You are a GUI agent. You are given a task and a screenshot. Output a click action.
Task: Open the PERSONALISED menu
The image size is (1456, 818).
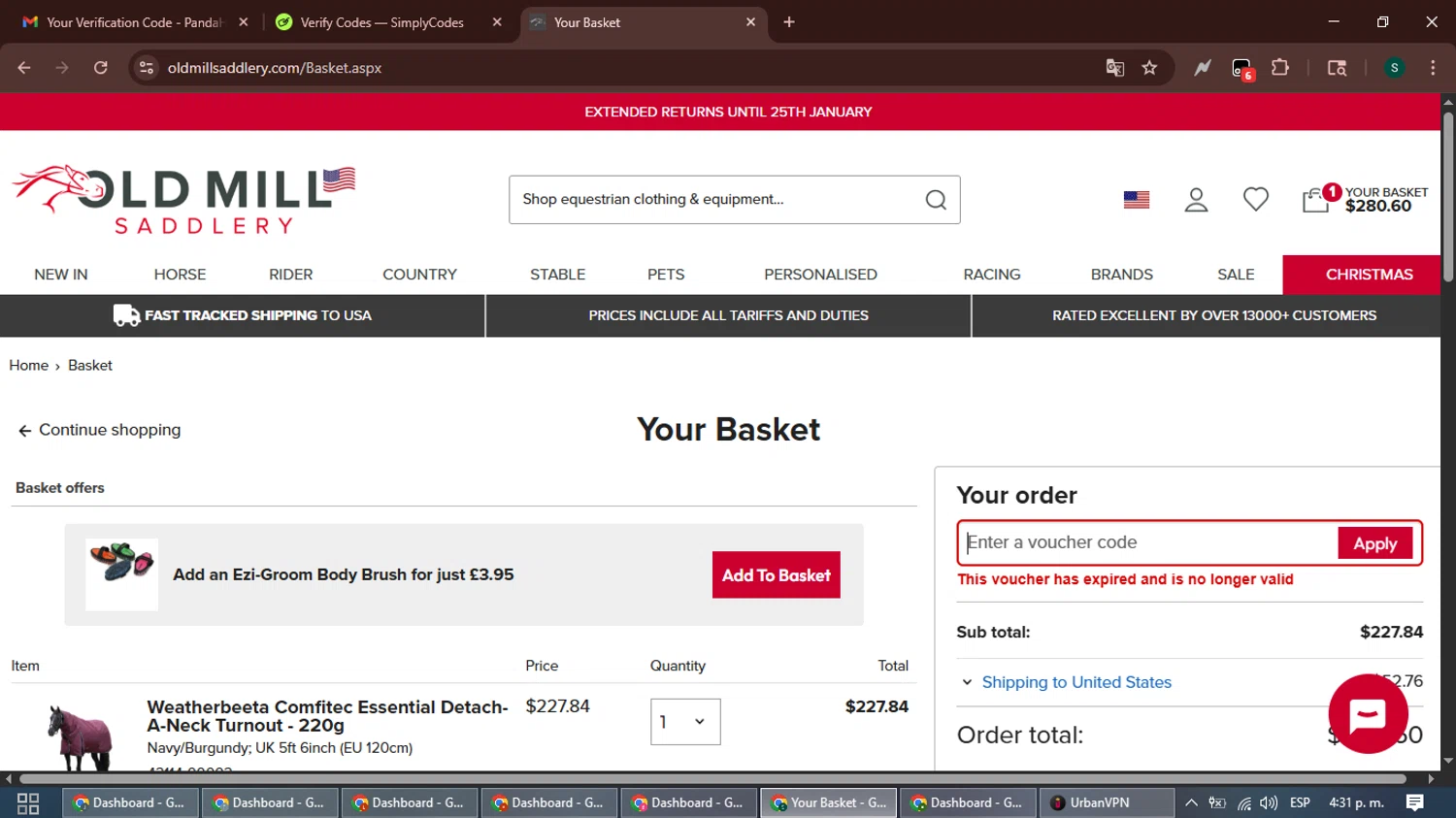click(x=820, y=275)
